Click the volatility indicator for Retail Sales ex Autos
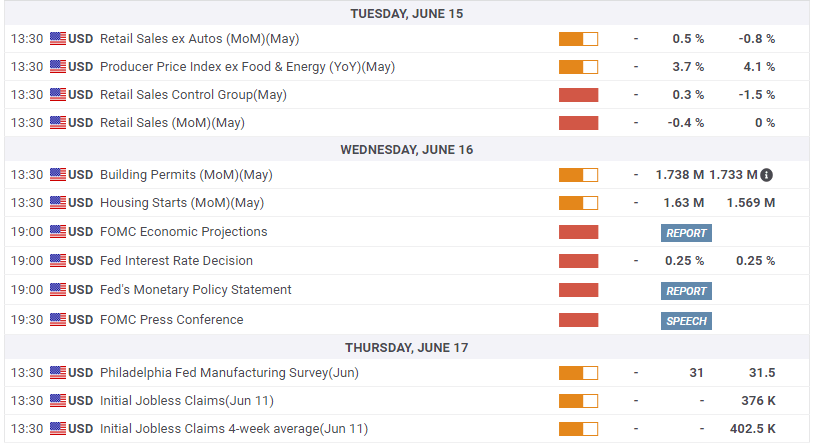 click(x=578, y=39)
